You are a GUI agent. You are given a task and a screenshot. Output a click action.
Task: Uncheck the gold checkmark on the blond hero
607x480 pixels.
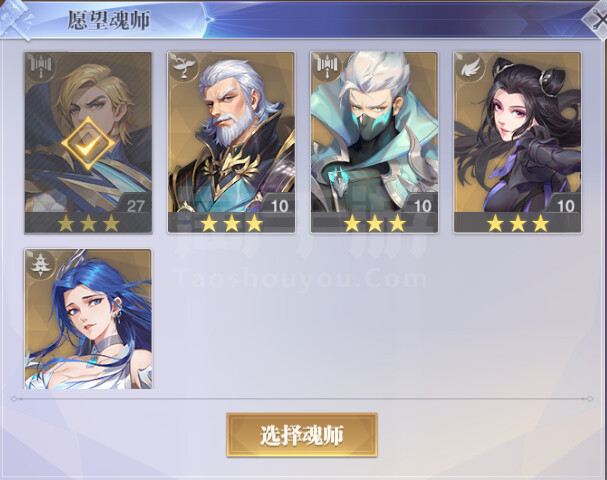88,144
